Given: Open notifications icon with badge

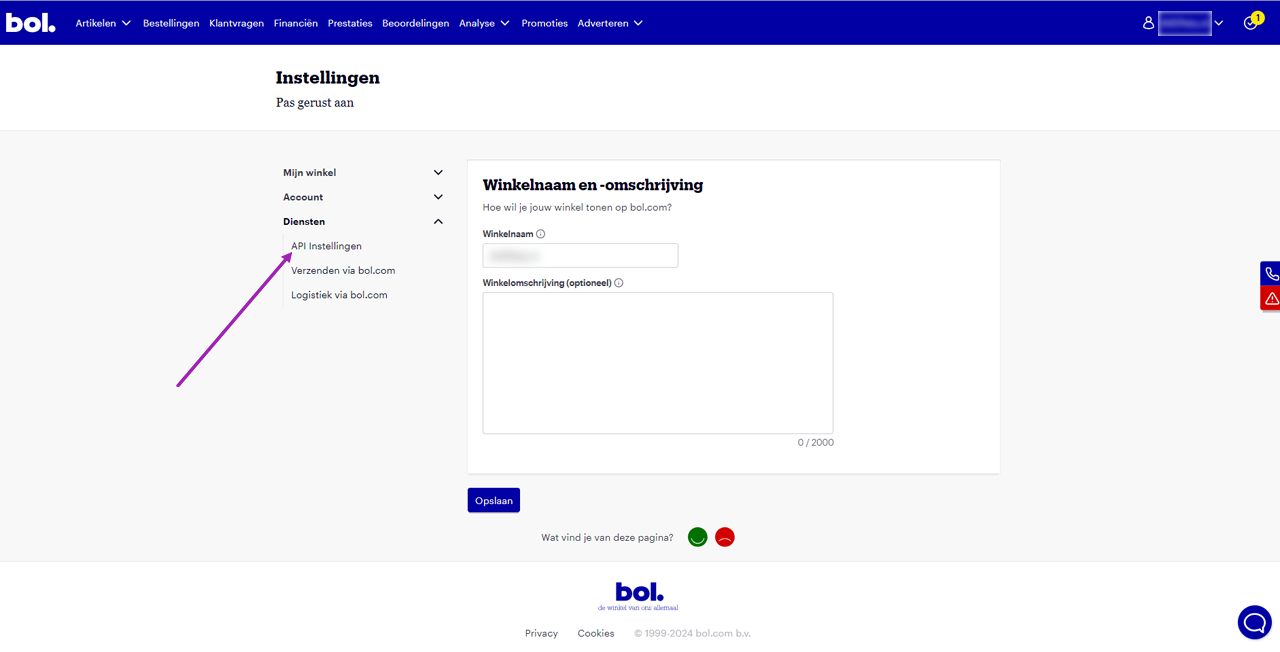Looking at the screenshot, I should coord(1252,22).
